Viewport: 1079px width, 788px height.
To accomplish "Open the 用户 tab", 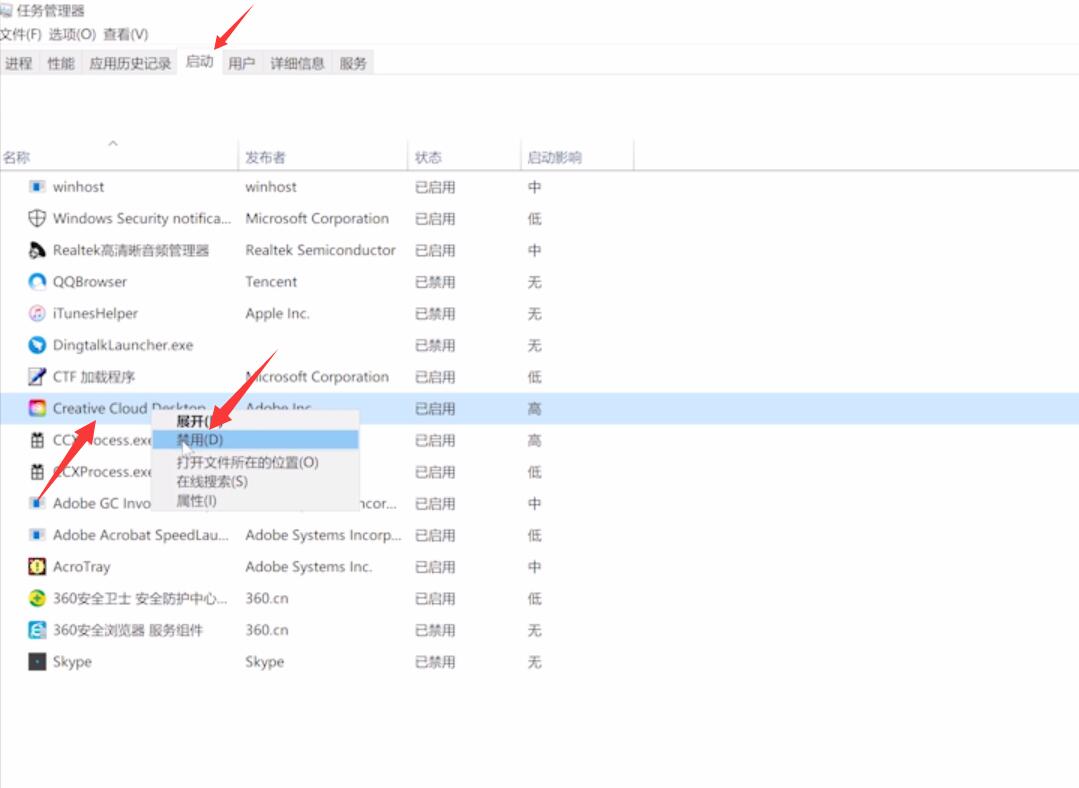I will (x=242, y=63).
